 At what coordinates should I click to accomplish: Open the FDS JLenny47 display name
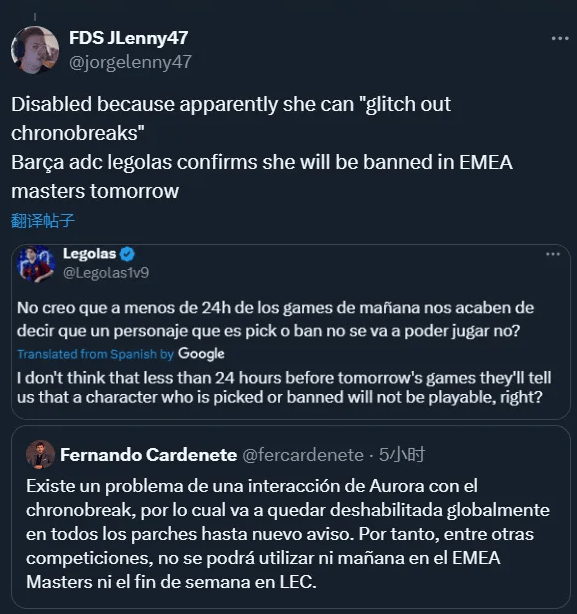pyautogui.click(x=128, y=38)
